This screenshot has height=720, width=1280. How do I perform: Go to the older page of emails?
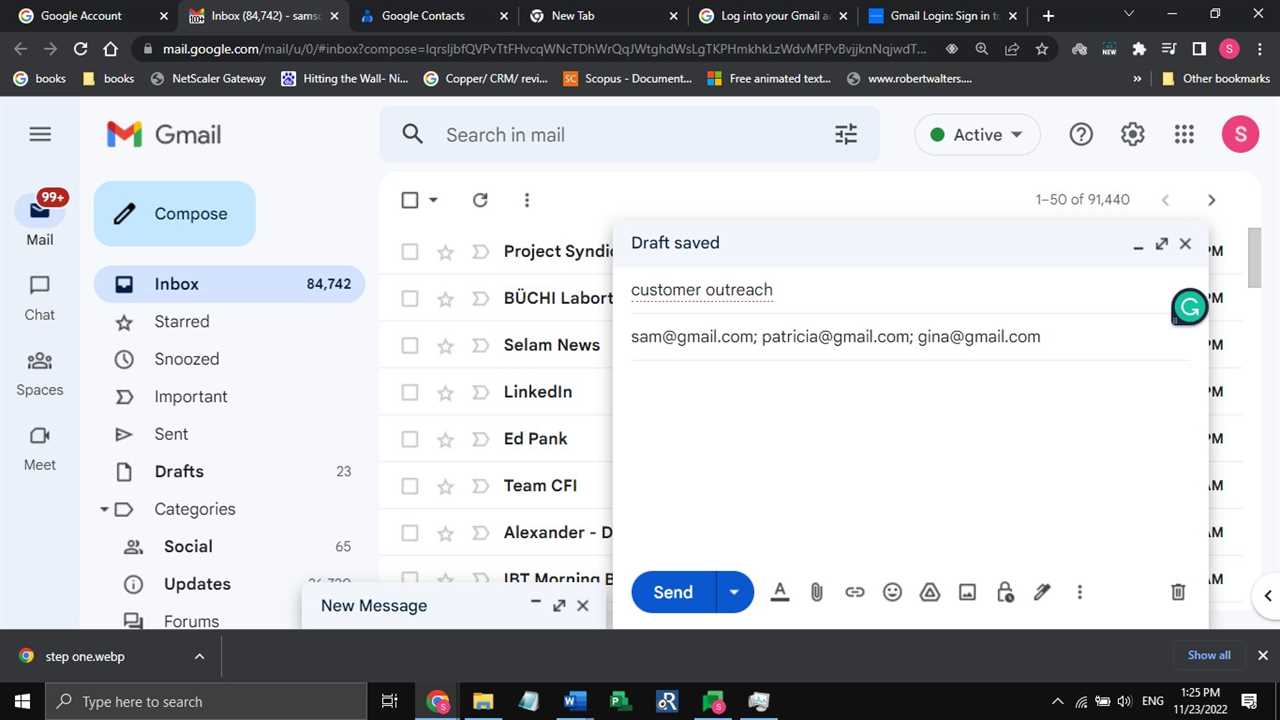tap(1211, 200)
